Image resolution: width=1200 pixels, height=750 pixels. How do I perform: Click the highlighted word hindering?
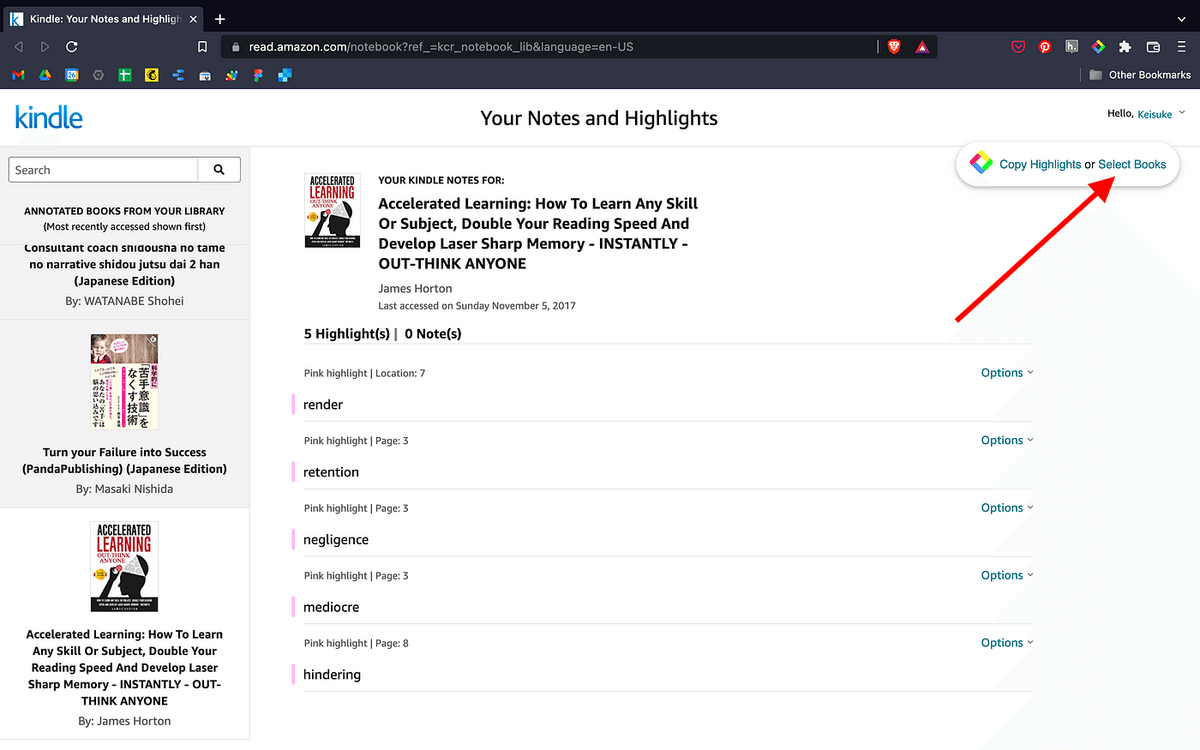[x=332, y=675]
